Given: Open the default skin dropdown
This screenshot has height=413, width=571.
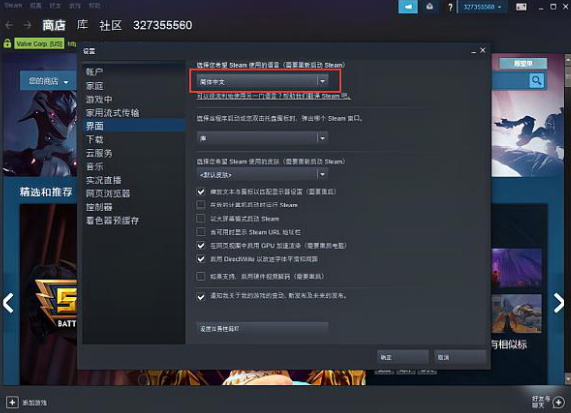Looking at the screenshot, I should coord(262,174).
